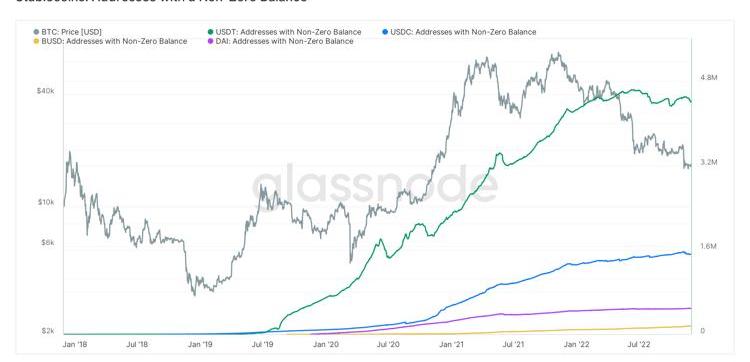This screenshot has height=362, width=750.
Task: Click the Jan '18 x-axis label
Action: click(x=74, y=344)
